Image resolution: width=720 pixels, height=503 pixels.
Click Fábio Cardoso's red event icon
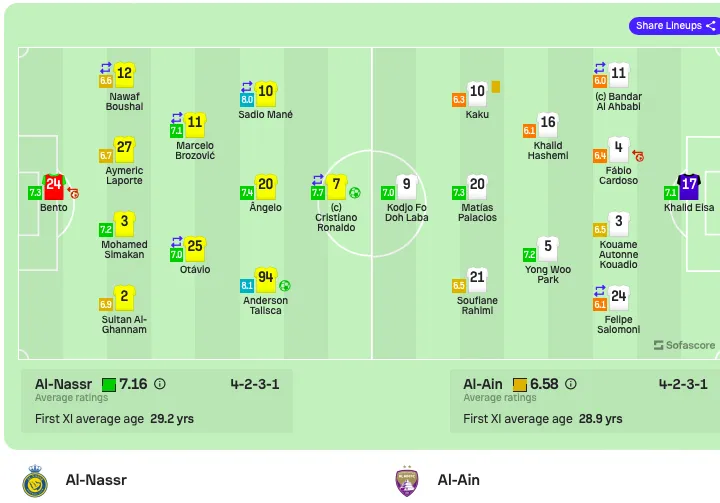pos(638,156)
